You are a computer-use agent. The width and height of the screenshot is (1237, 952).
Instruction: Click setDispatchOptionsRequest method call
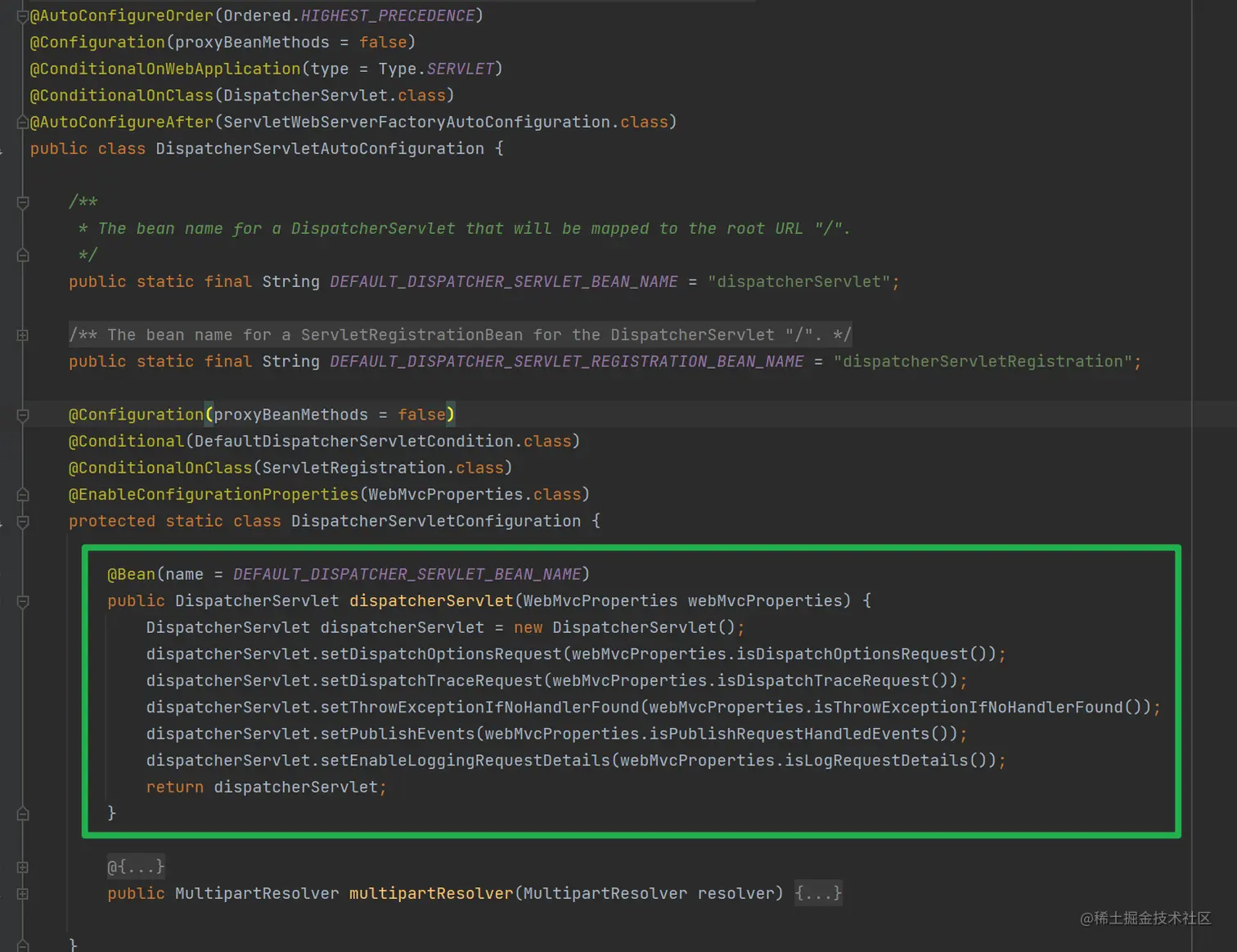click(x=441, y=653)
